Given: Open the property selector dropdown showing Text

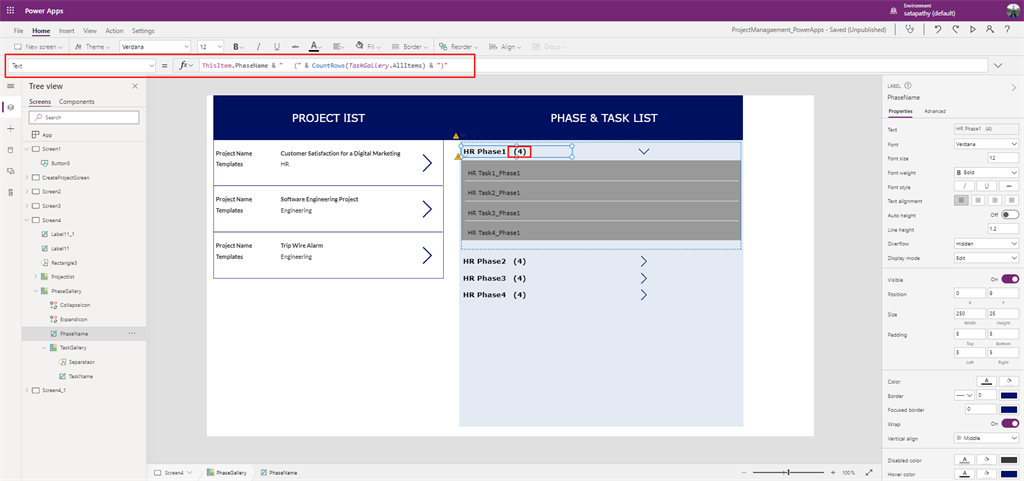Looking at the screenshot, I should [x=81, y=66].
